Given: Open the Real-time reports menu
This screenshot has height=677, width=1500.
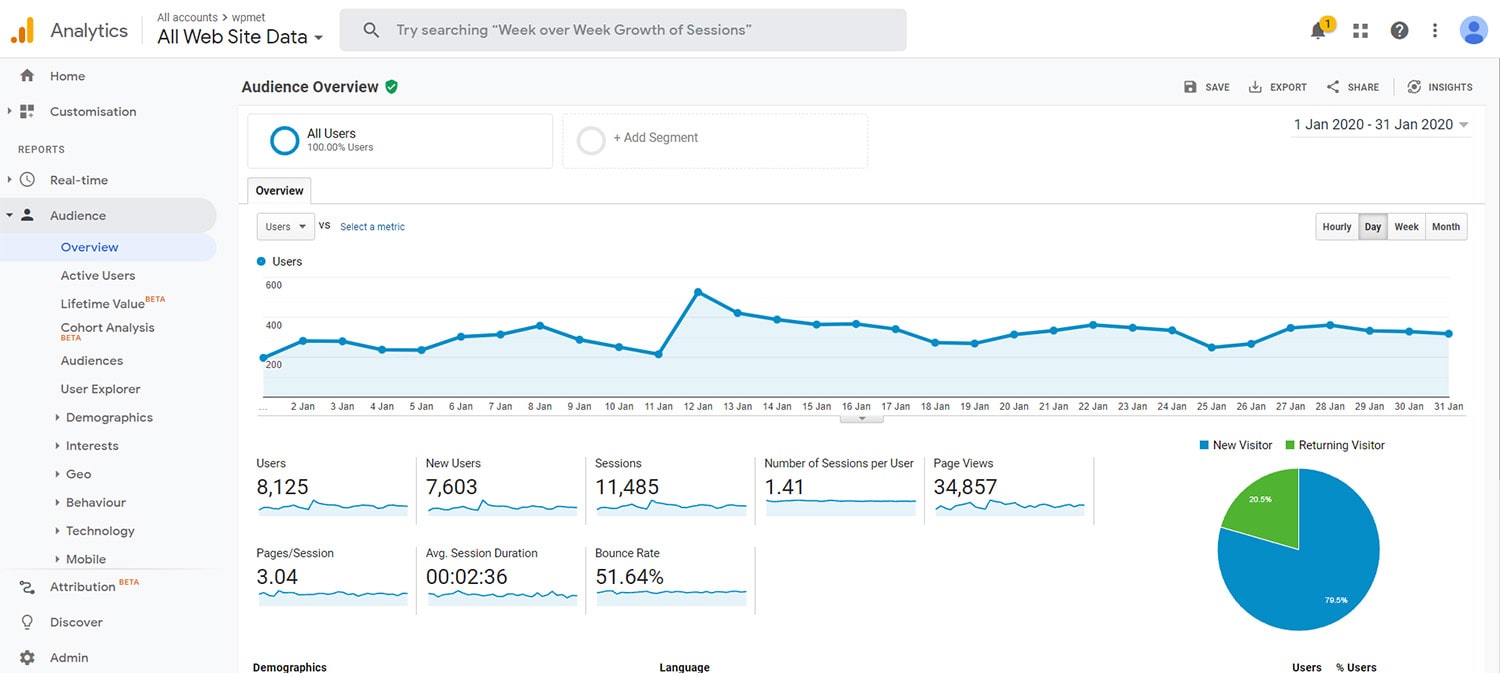Looking at the screenshot, I should coord(79,179).
